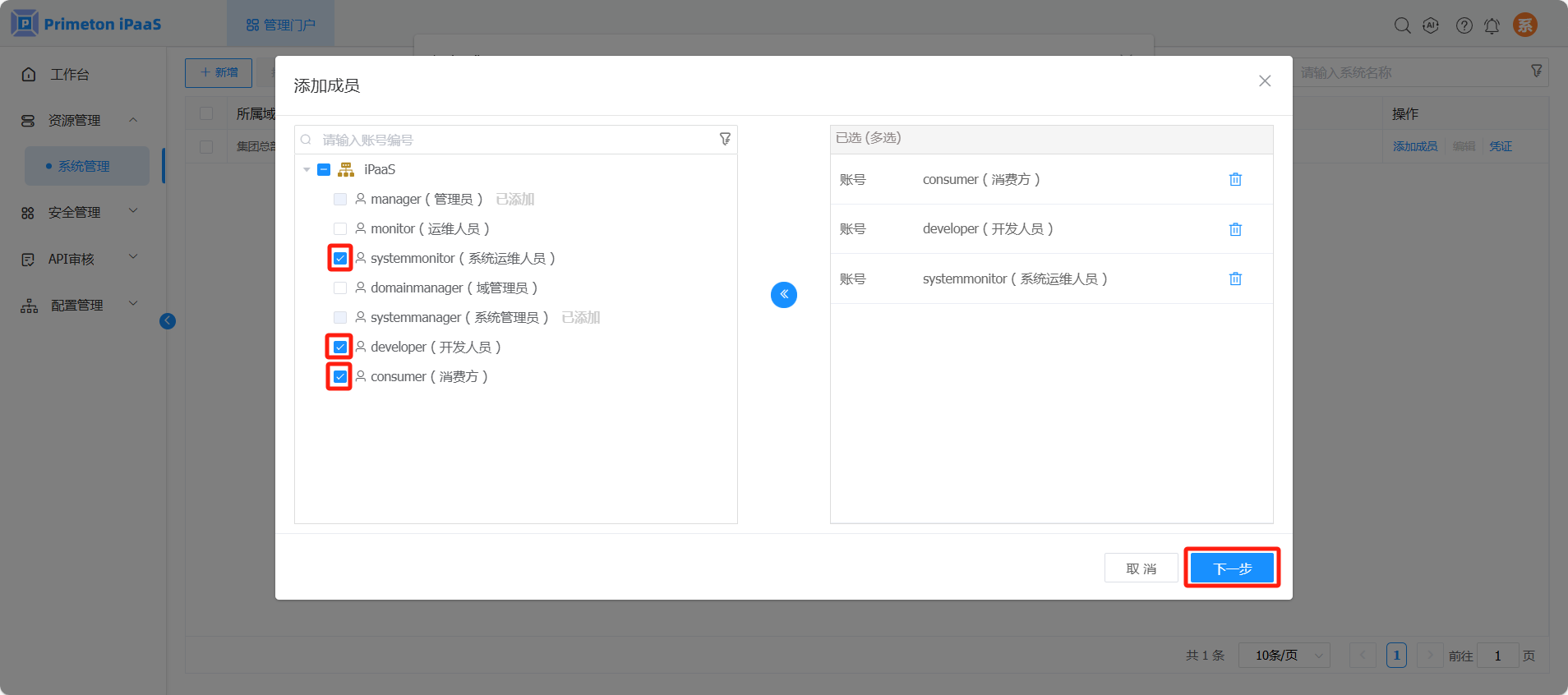Image resolution: width=1568 pixels, height=695 pixels.
Task: Open the 10条/页 page size dropdown
Action: 1284,656
